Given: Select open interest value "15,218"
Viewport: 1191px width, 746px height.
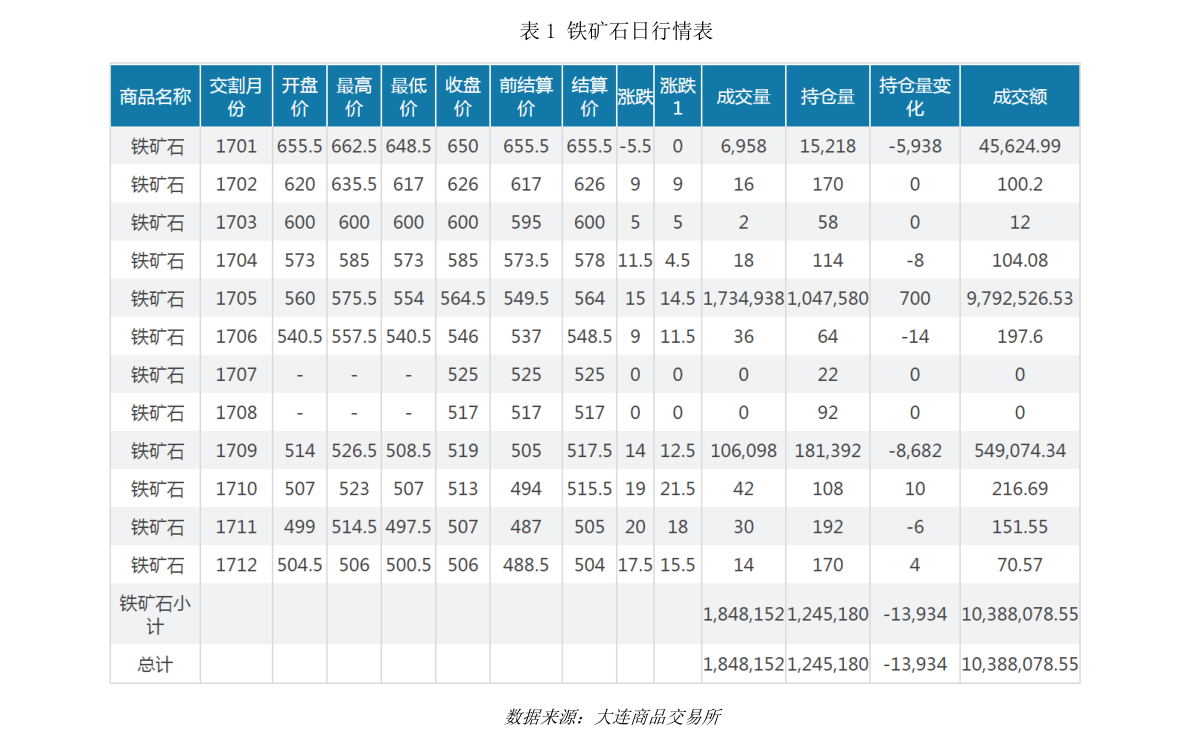Looking at the screenshot, I should (x=828, y=146).
